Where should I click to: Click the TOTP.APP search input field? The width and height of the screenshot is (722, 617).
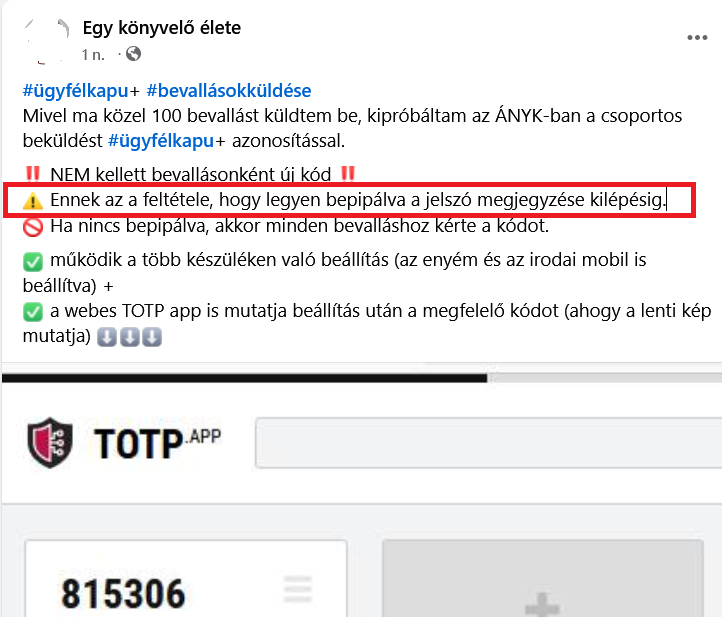[489, 443]
